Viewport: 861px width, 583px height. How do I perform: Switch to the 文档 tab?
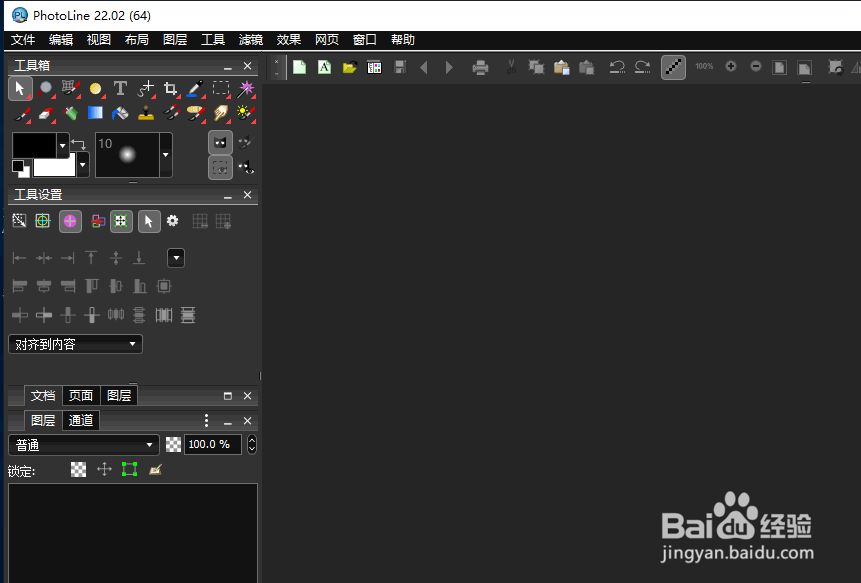coord(43,395)
